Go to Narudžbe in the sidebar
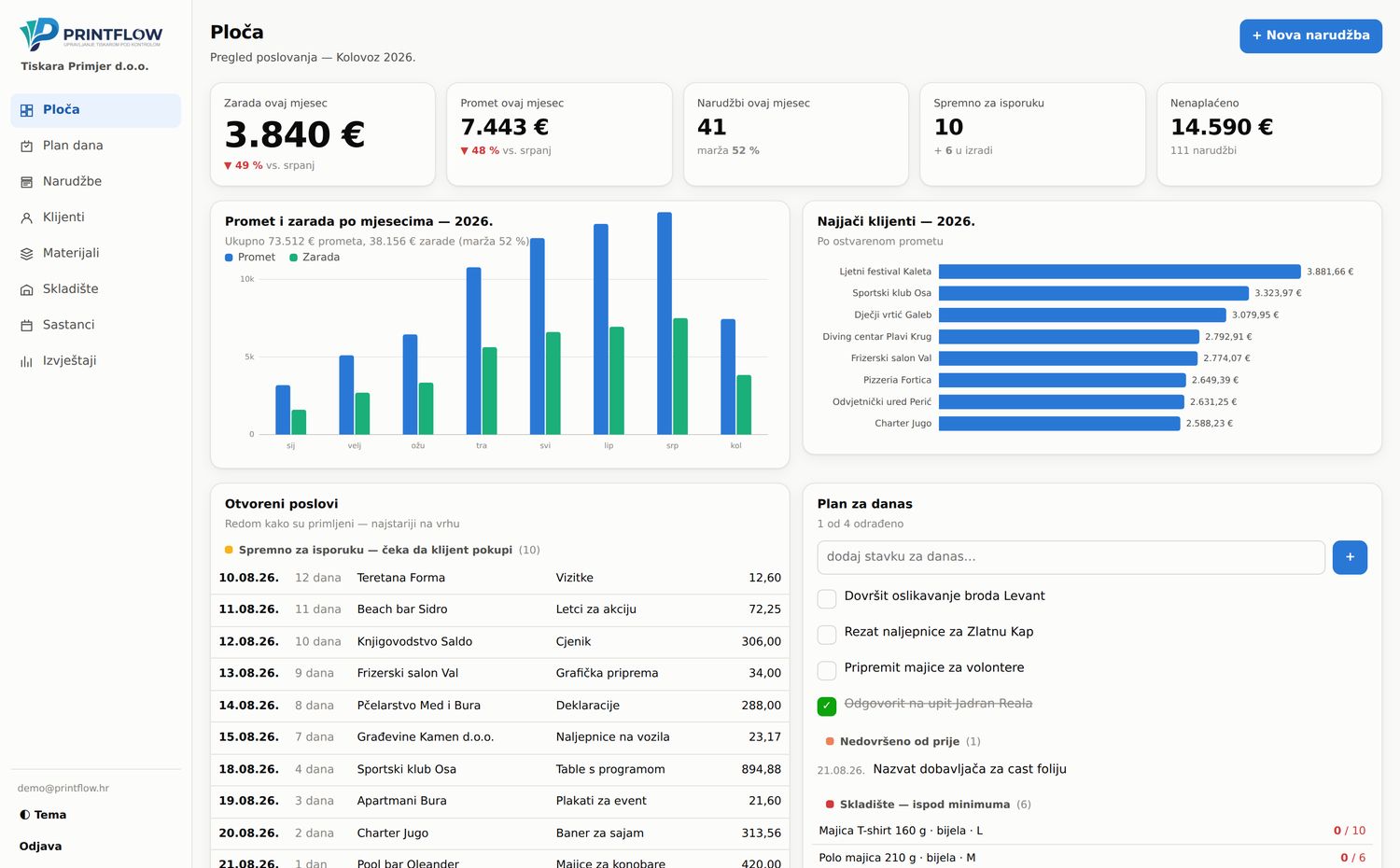 (x=95, y=182)
